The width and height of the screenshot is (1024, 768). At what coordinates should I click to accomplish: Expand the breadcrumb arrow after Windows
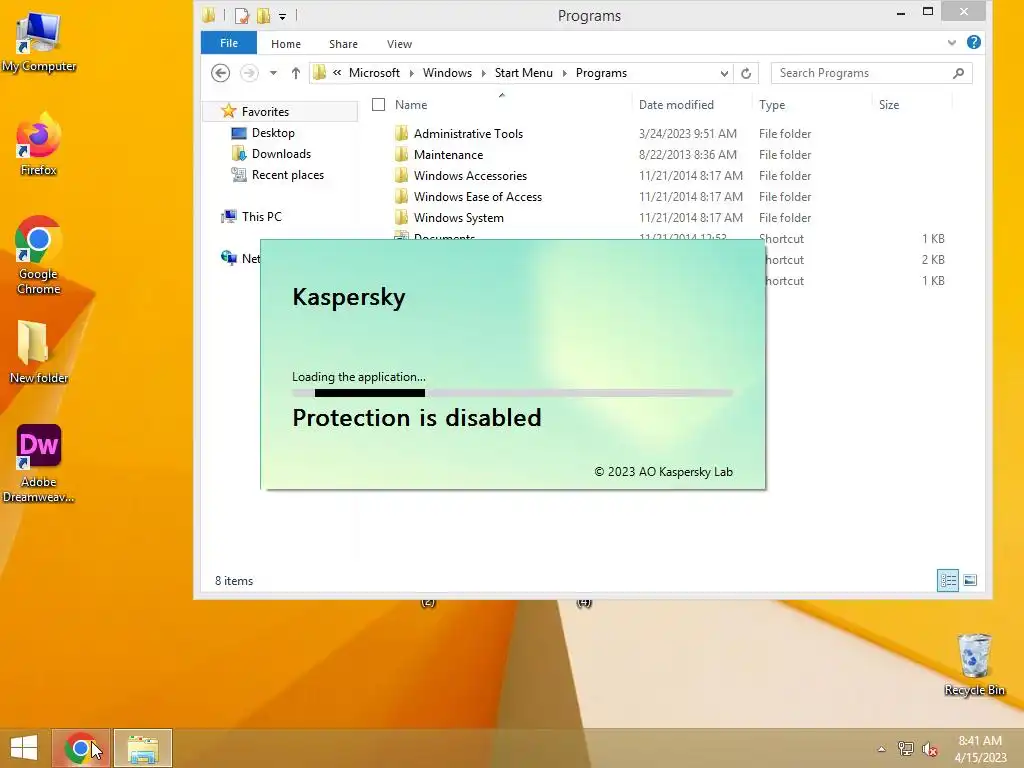pyautogui.click(x=483, y=73)
